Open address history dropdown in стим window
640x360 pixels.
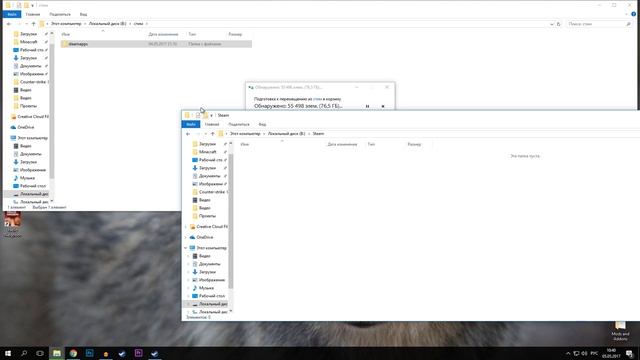click(x=551, y=24)
